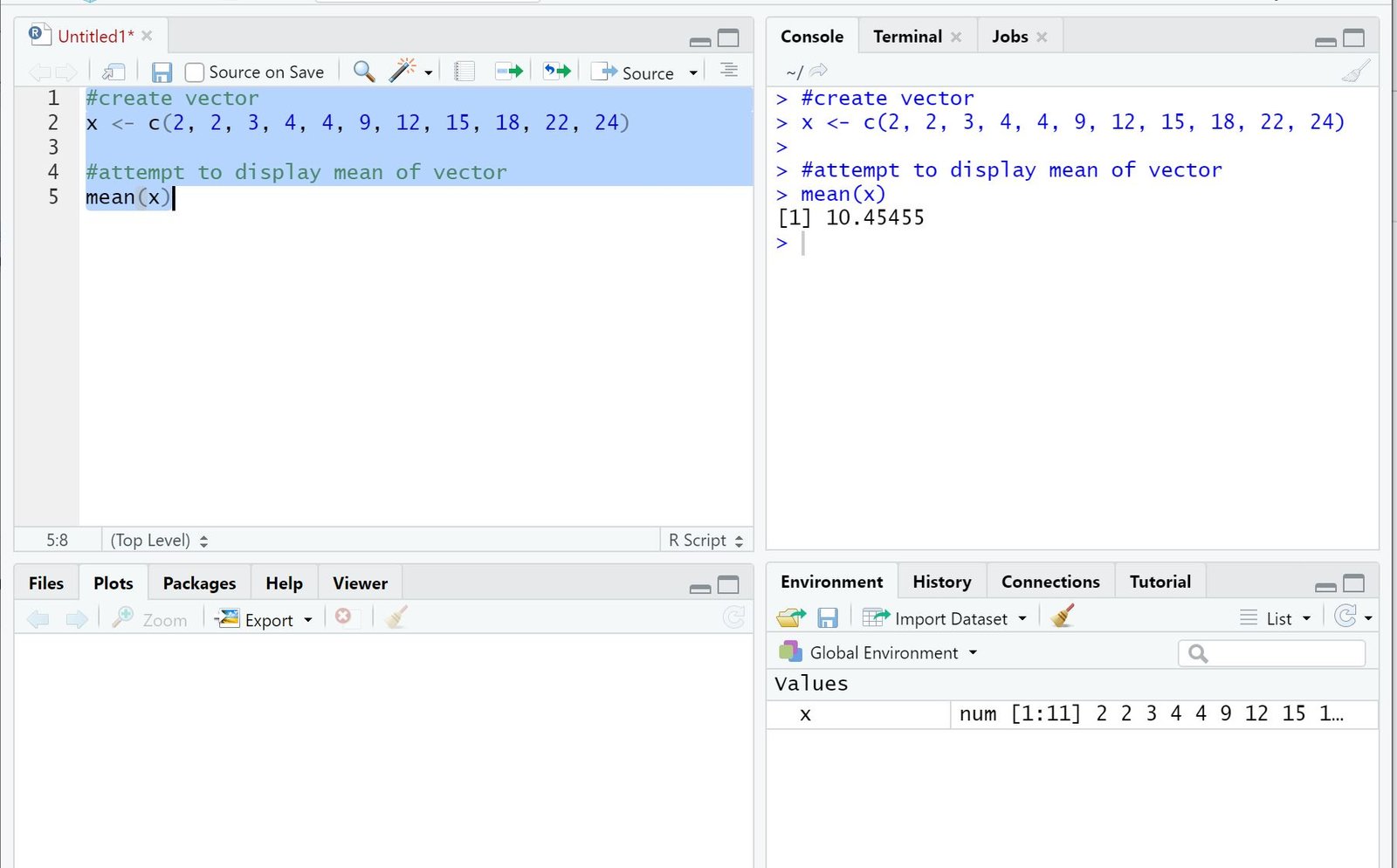The width and height of the screenshot is (1397, 868).
Task: Open Viewer tab
Action: (360, 583)
